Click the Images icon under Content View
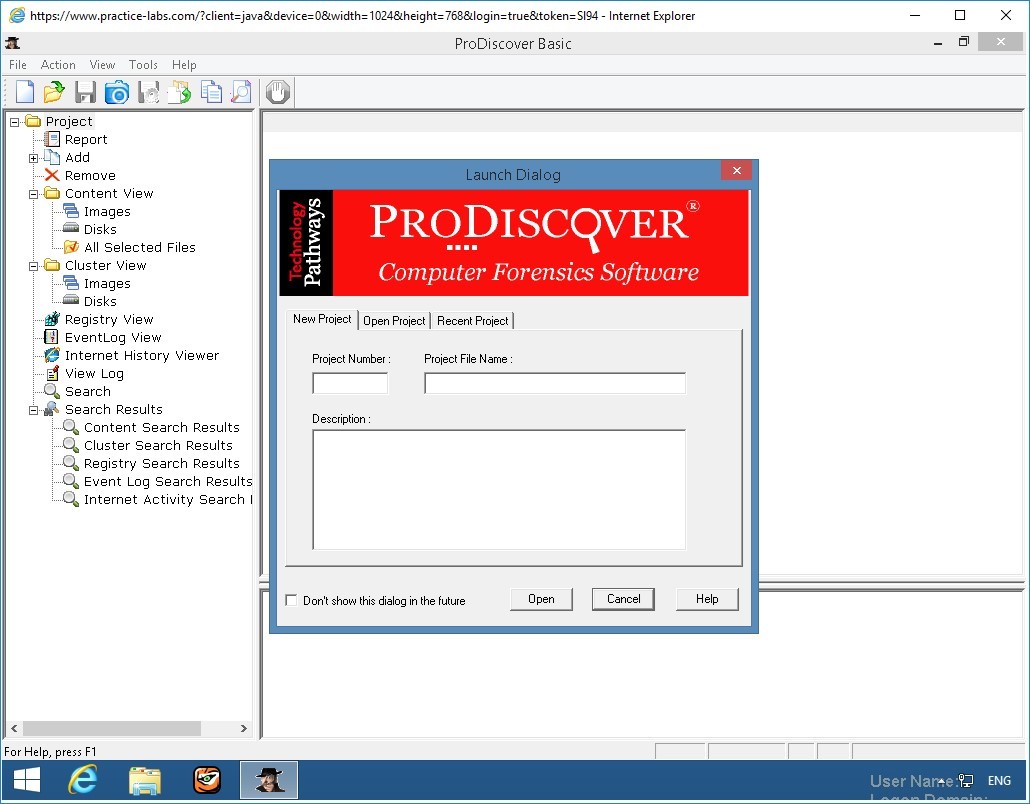 71,211
